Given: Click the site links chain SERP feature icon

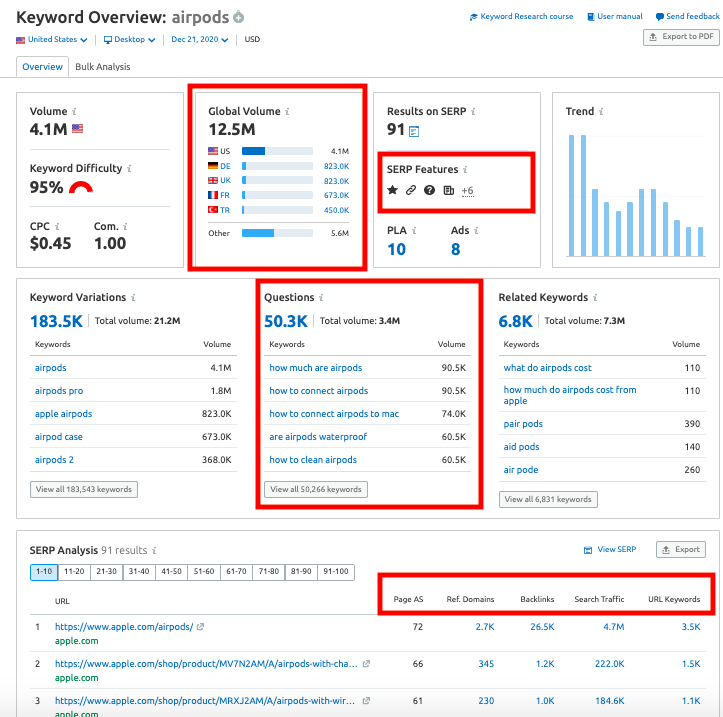Looking at the screenshot, I should [411, 190].
